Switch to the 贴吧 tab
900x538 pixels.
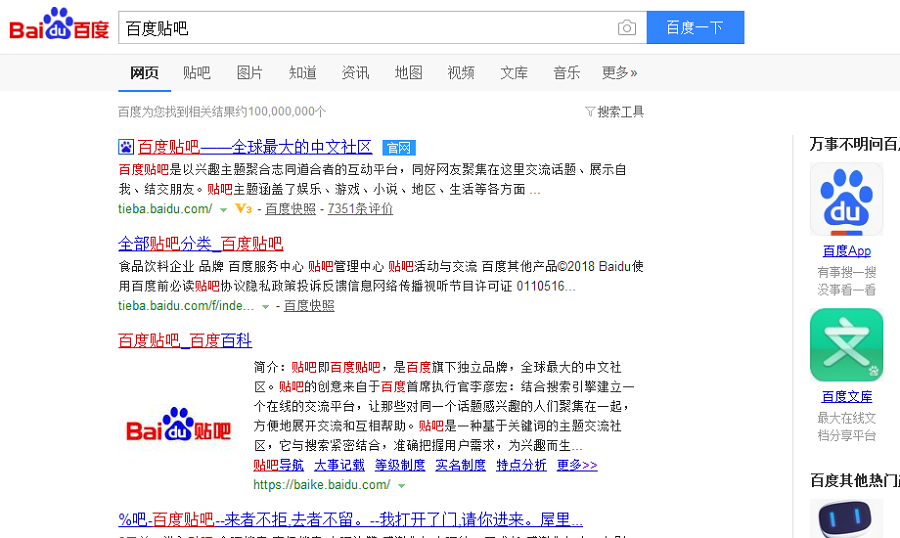196,73
